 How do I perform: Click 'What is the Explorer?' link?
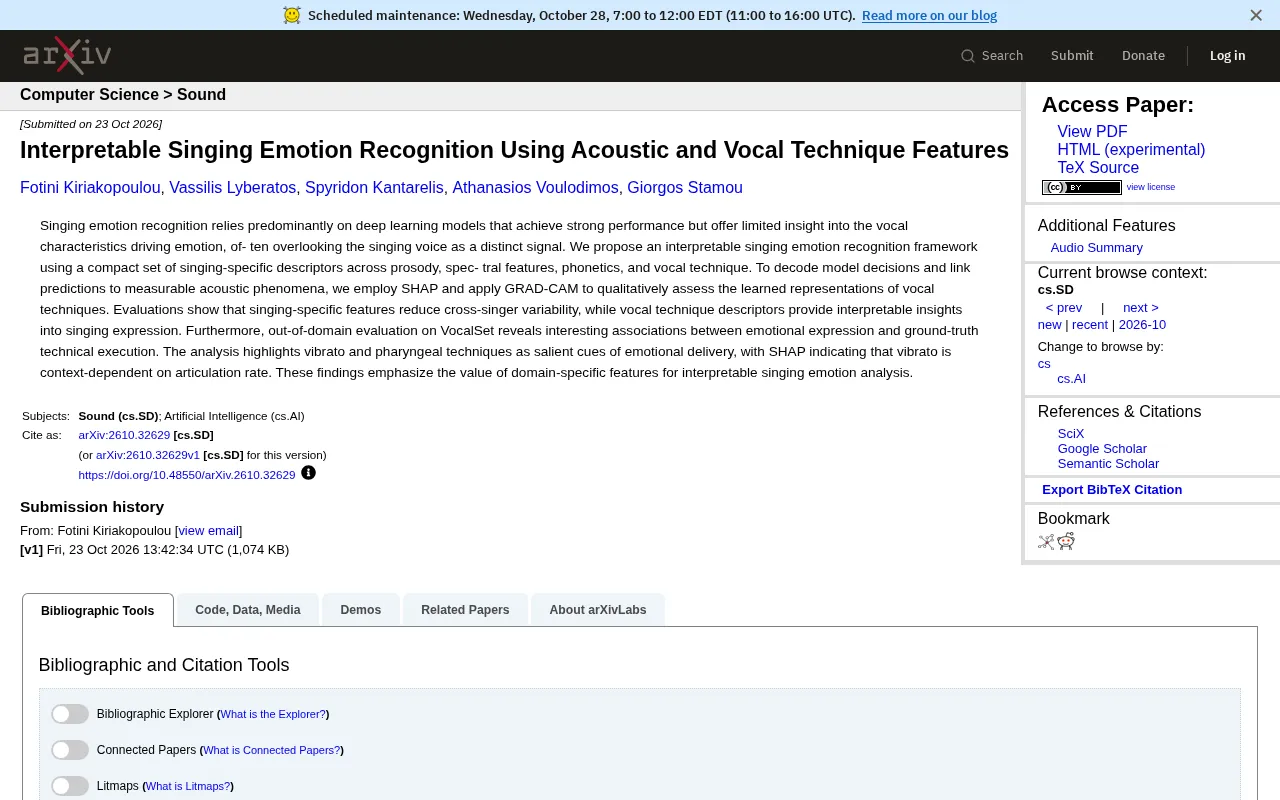pyautogui.click(x=273, y=714)
